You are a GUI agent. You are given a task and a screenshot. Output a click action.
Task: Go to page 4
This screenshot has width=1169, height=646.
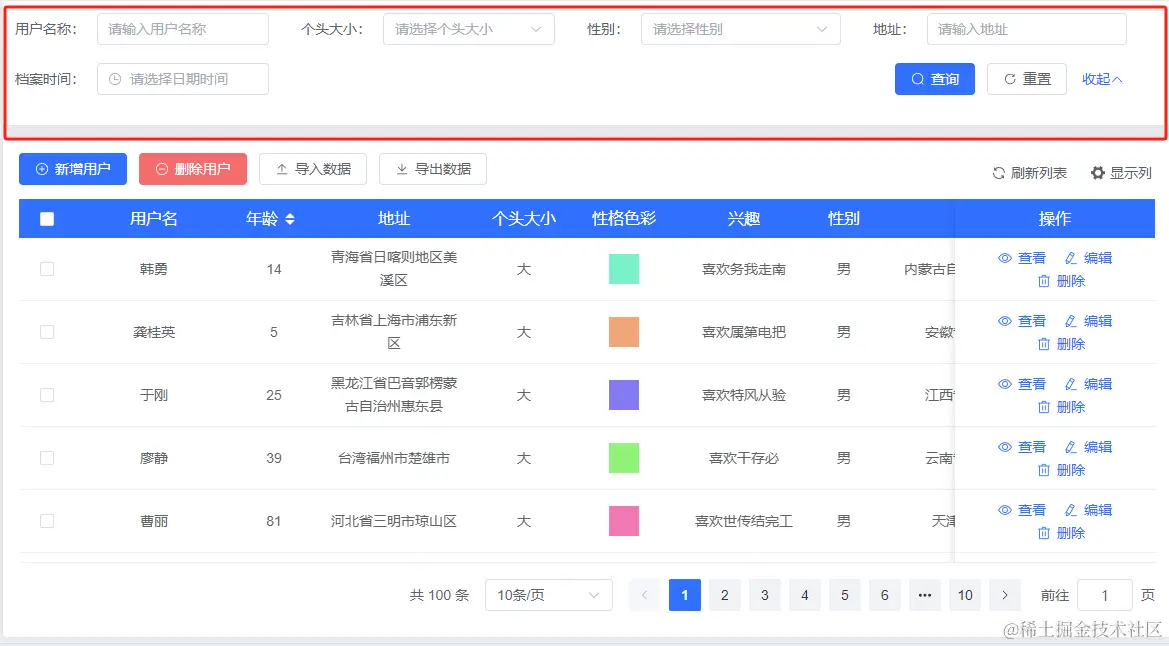(x=804, y=595)
